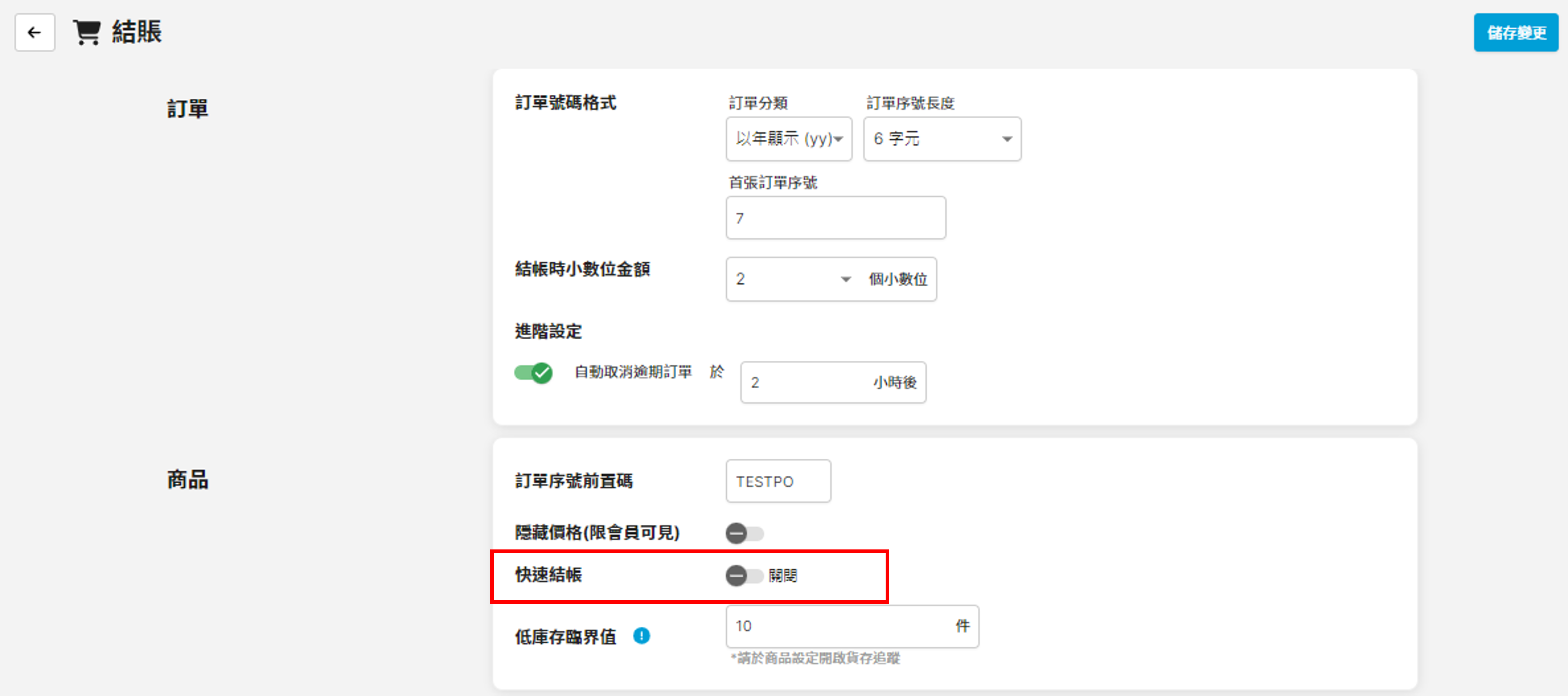Click the 關閉 status label
Screen dimensions: 1568x696
tap(783, 576)
